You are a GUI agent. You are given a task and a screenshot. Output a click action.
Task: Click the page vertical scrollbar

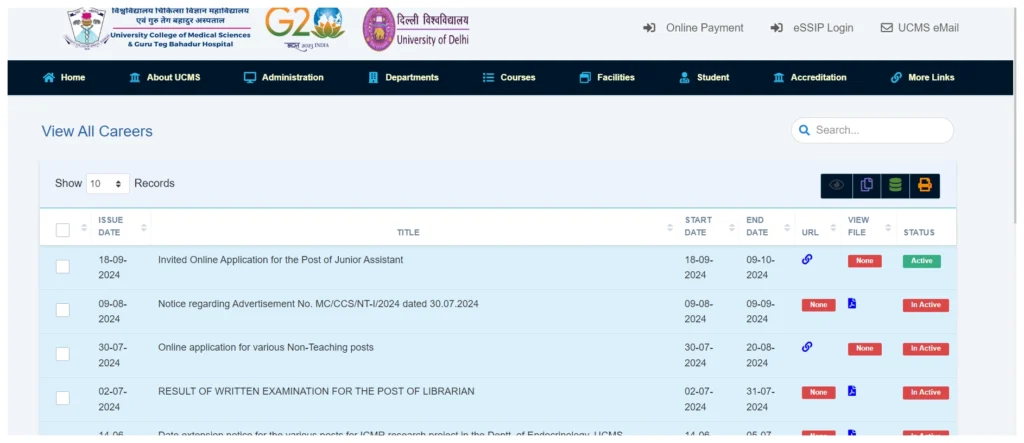tap(1017, 118)
